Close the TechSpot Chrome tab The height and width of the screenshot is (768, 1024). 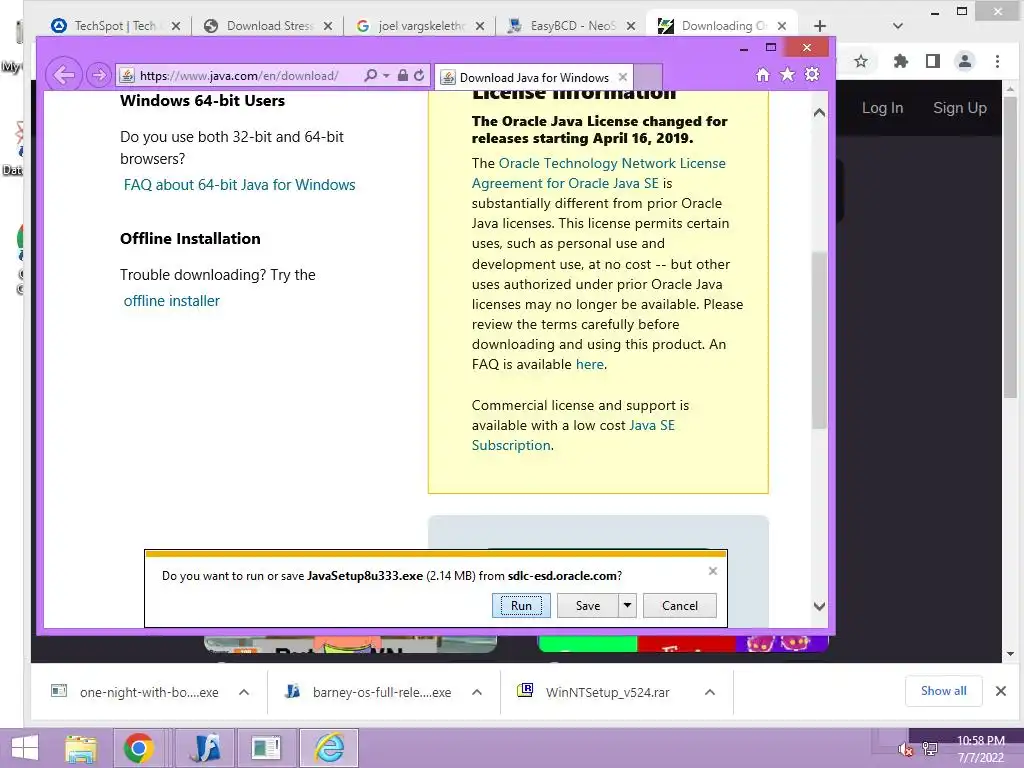click(x=176, y=26)
